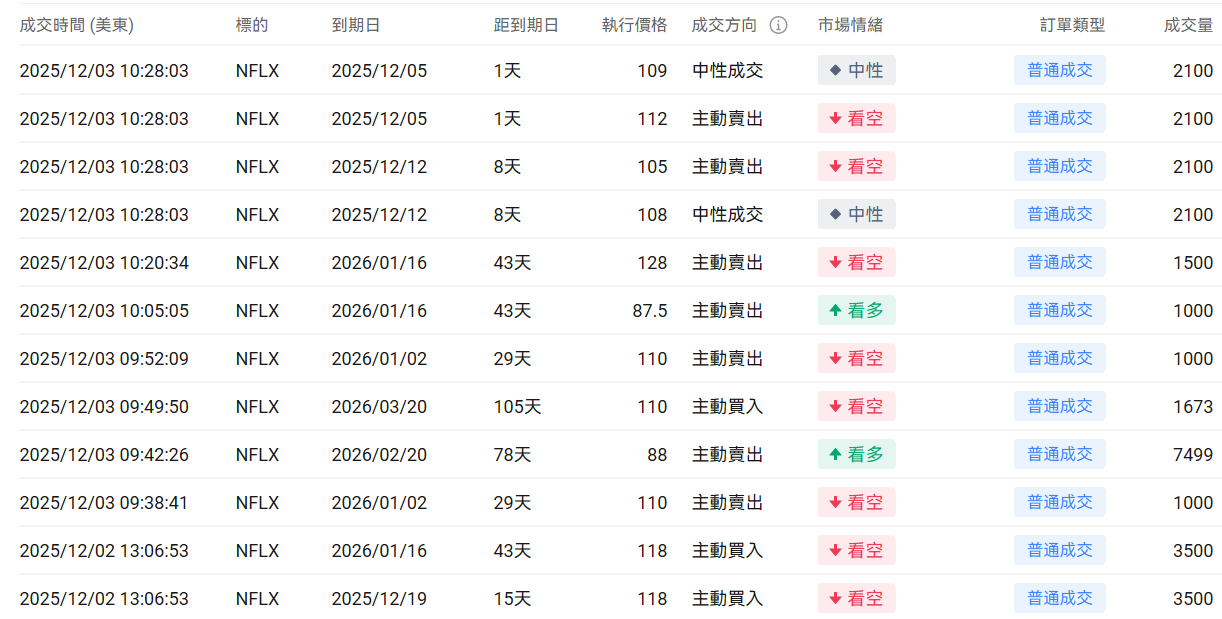Click the 看空 tag in the 09:49:50 row
This screenshot has height=619, width=1222.
pyautogui.click(x=856, y=406)
